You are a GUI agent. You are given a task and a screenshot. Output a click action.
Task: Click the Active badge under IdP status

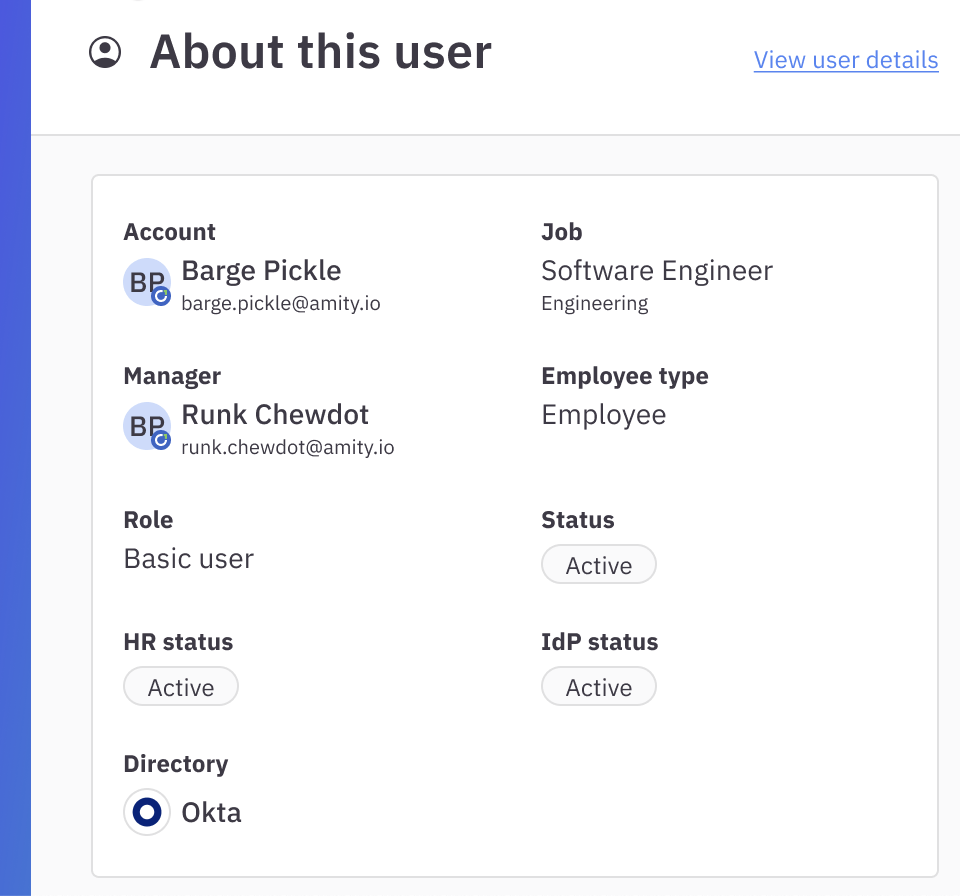coord(598,687)
